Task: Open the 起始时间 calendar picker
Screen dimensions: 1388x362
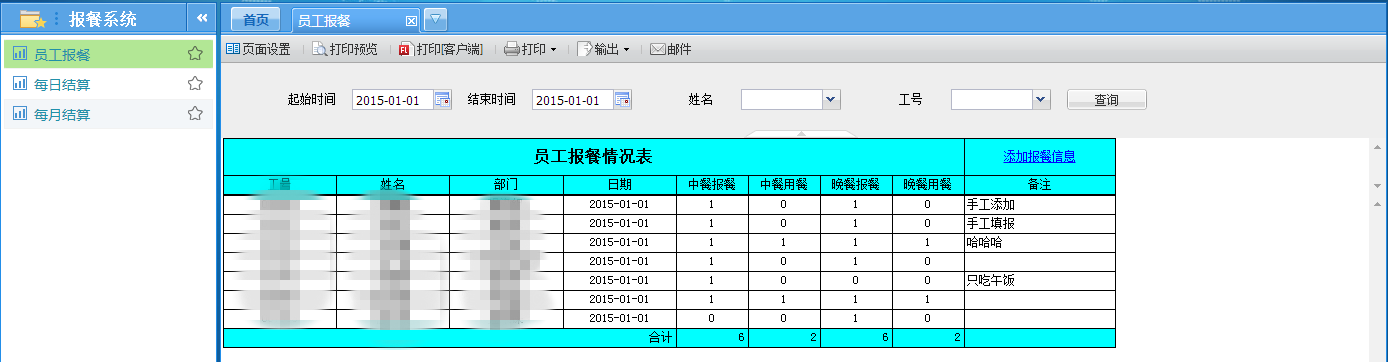Action: click(442, 99)
